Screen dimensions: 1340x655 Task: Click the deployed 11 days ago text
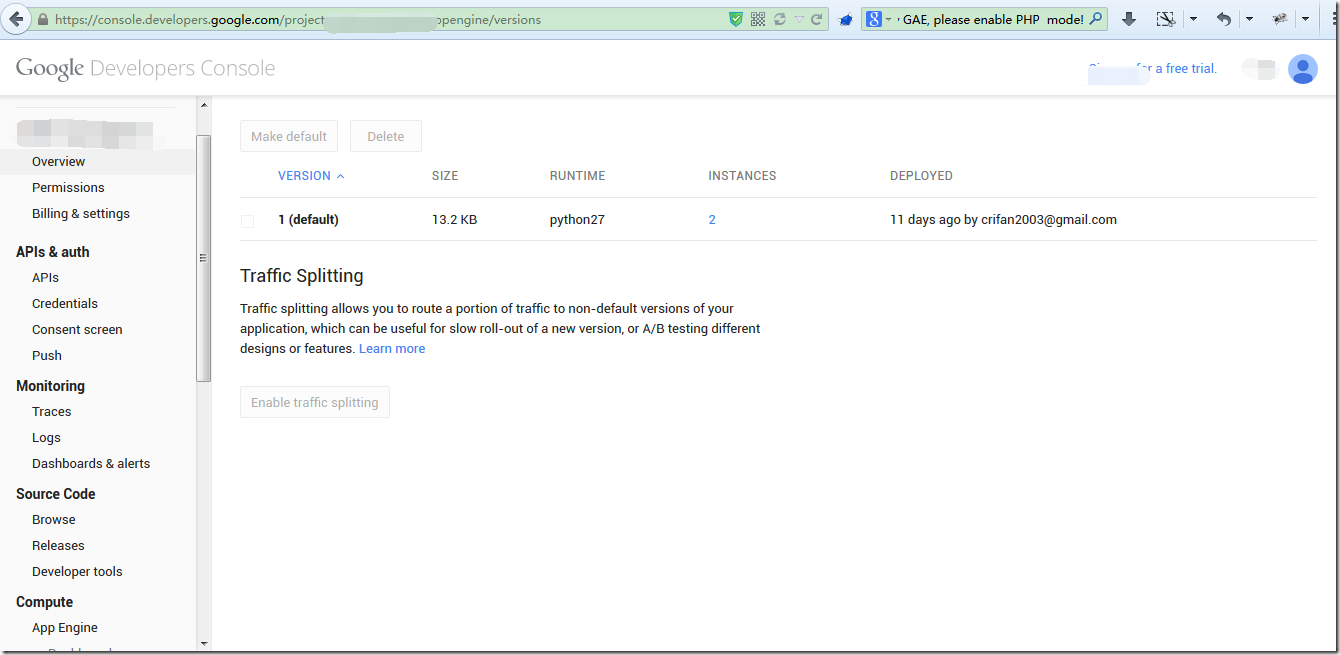[x=1003, y=220]
